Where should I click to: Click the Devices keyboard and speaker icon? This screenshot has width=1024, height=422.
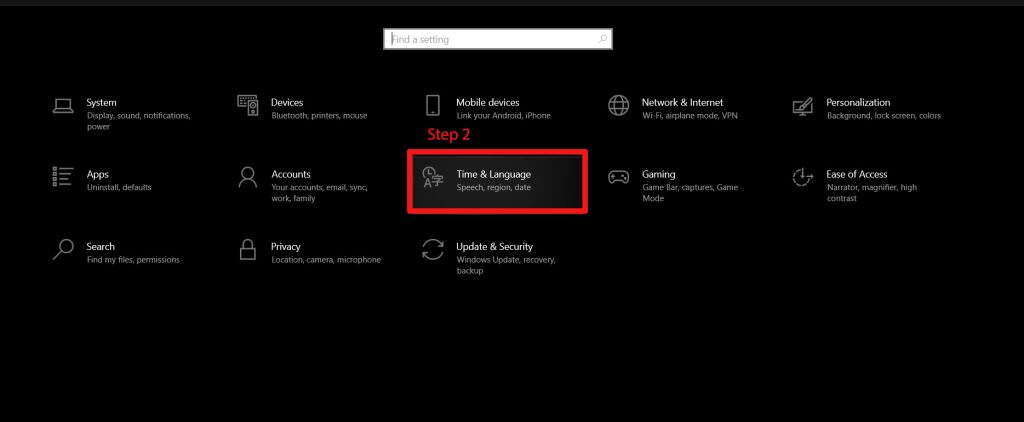(x=248, y=105)
